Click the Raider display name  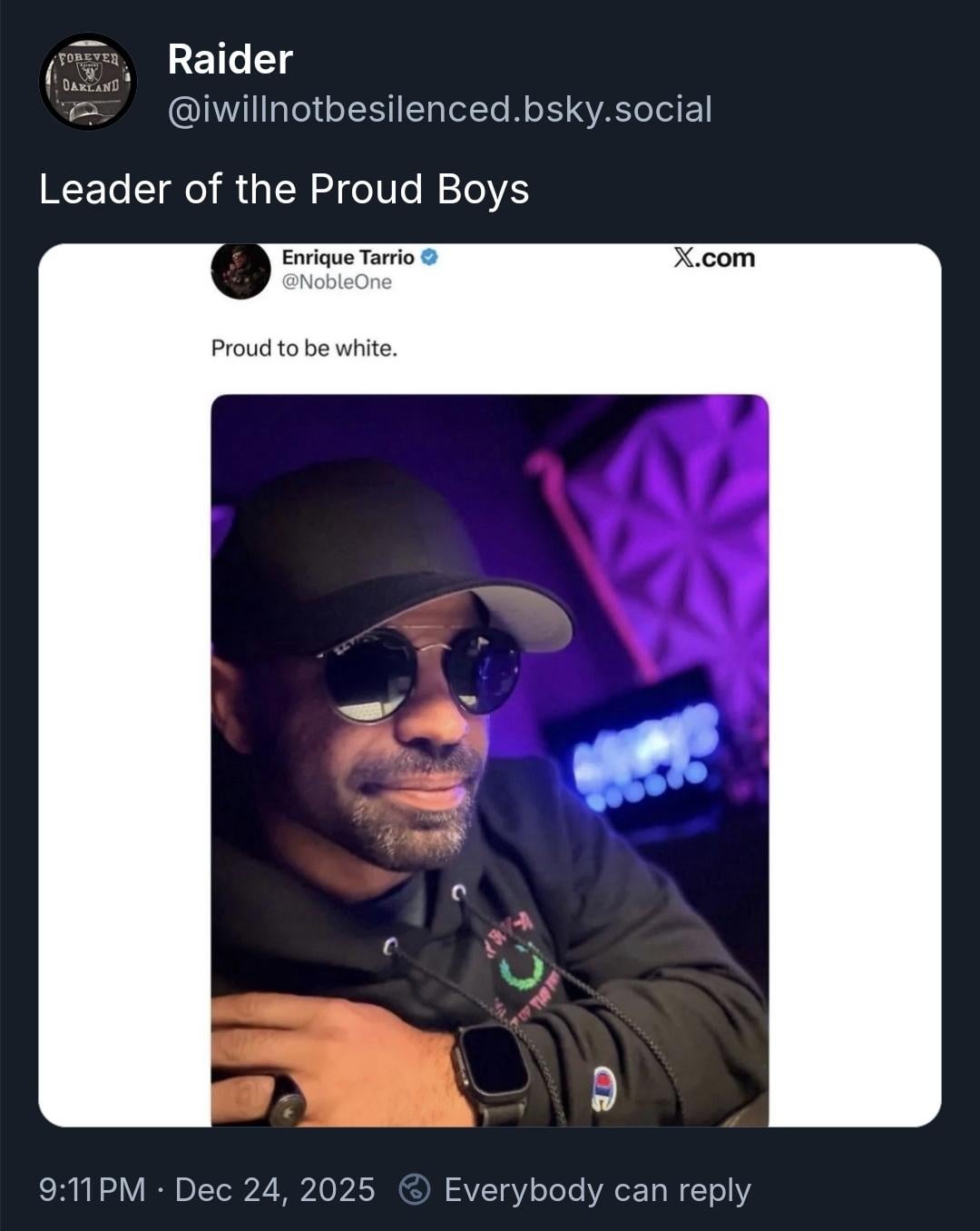230,60
